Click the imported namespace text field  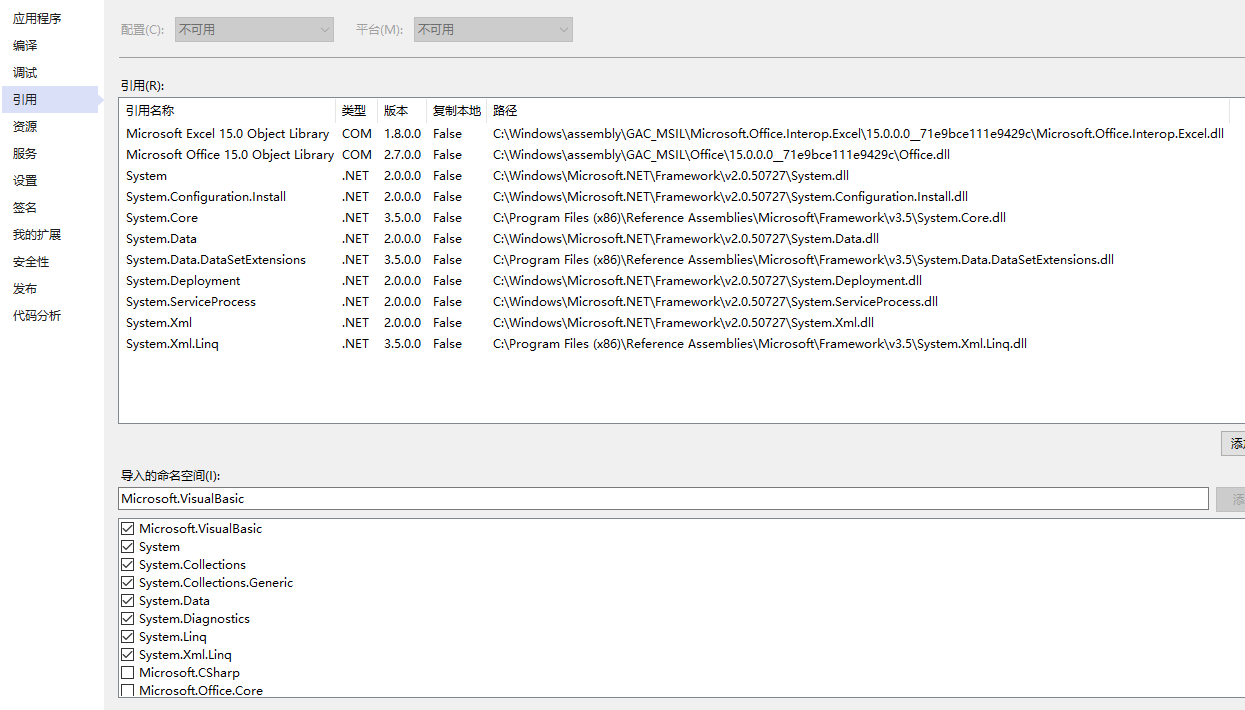[663, 498]
